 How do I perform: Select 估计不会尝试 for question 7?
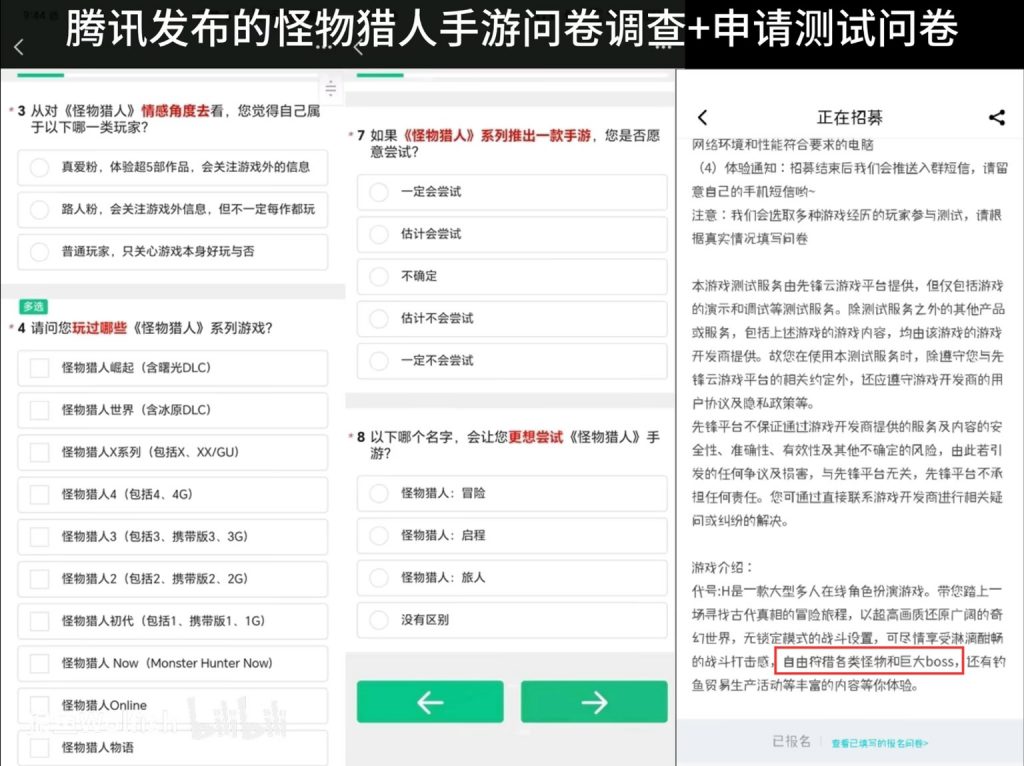point(512,319)
